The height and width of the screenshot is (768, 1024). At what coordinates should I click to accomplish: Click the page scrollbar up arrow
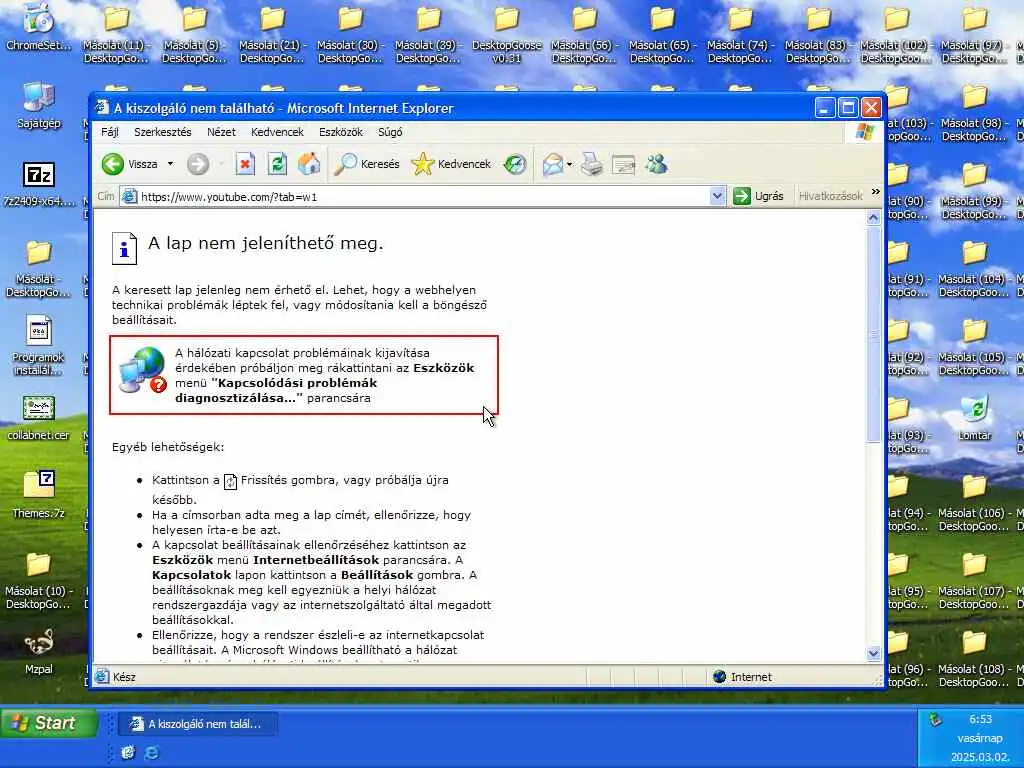pos(873,218)
